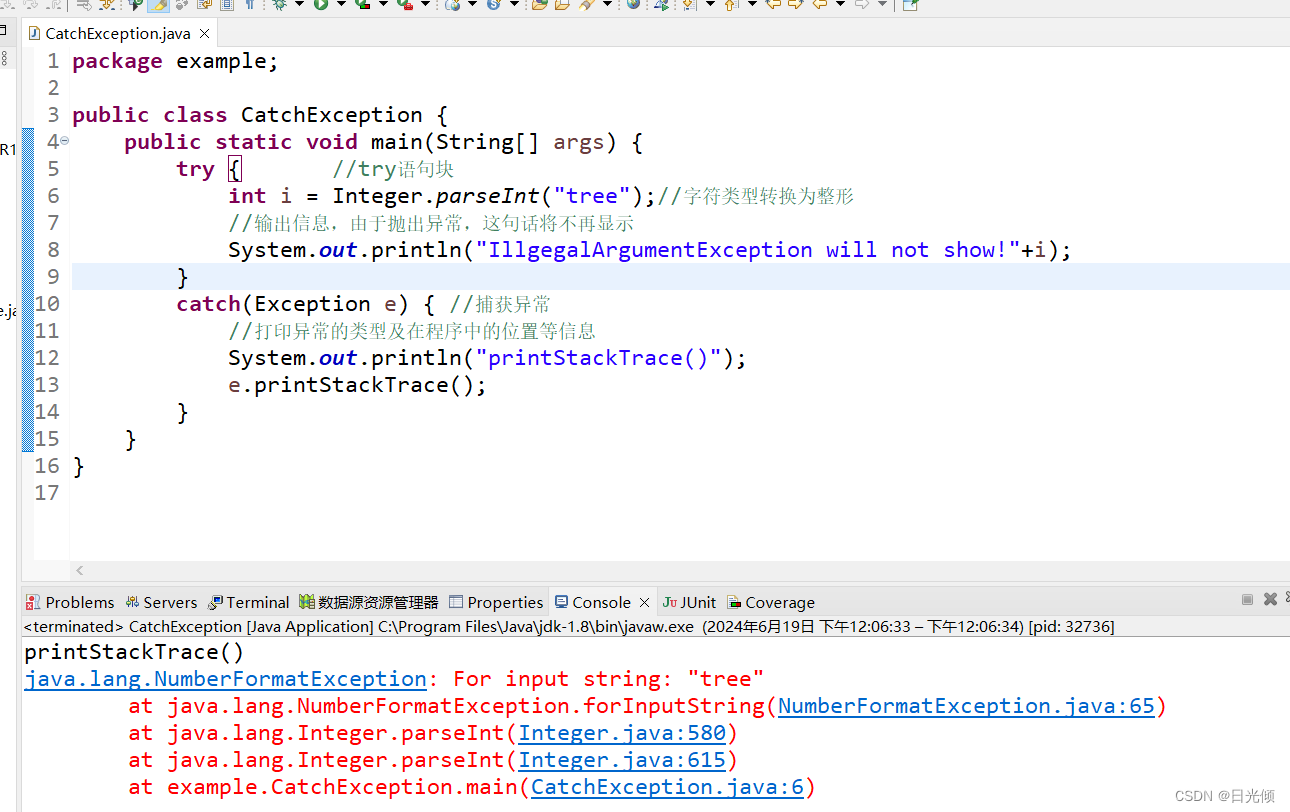The image size is (1290, 812).
Task: Click line number 13 in gutter
Action: 47,385
